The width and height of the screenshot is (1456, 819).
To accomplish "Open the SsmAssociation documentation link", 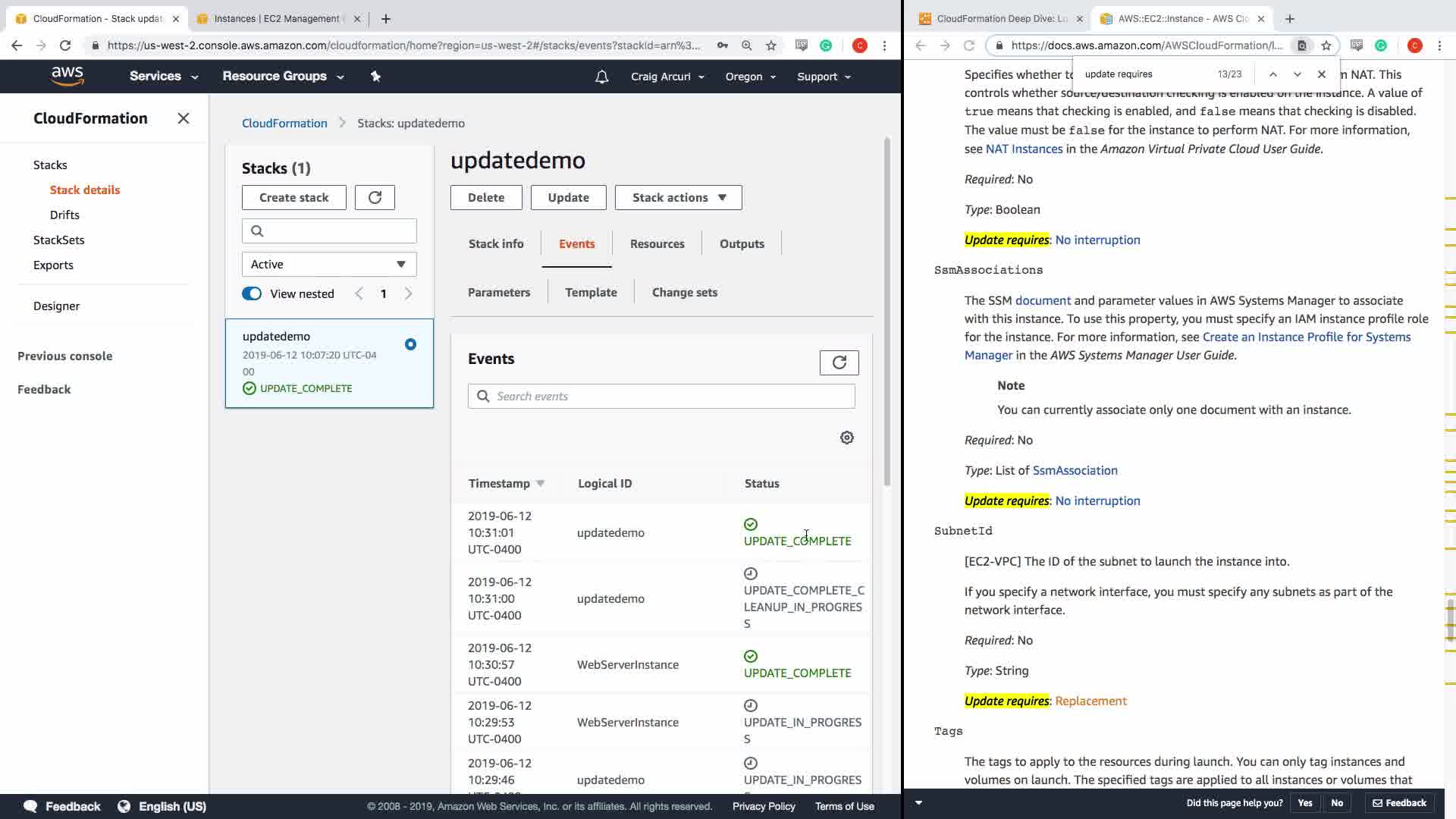I will (1075, 470).
